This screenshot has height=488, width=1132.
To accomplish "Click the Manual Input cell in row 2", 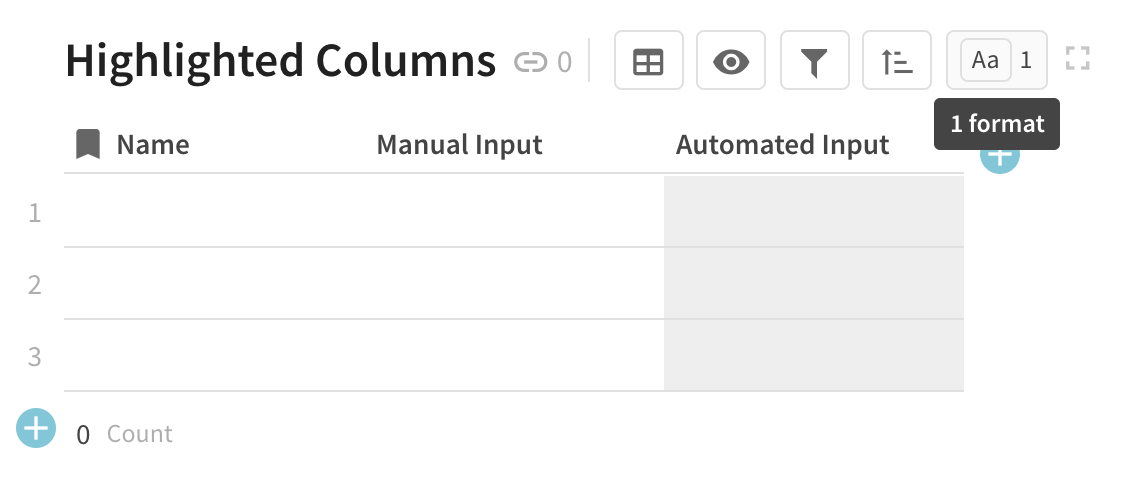I will point(514,284).
